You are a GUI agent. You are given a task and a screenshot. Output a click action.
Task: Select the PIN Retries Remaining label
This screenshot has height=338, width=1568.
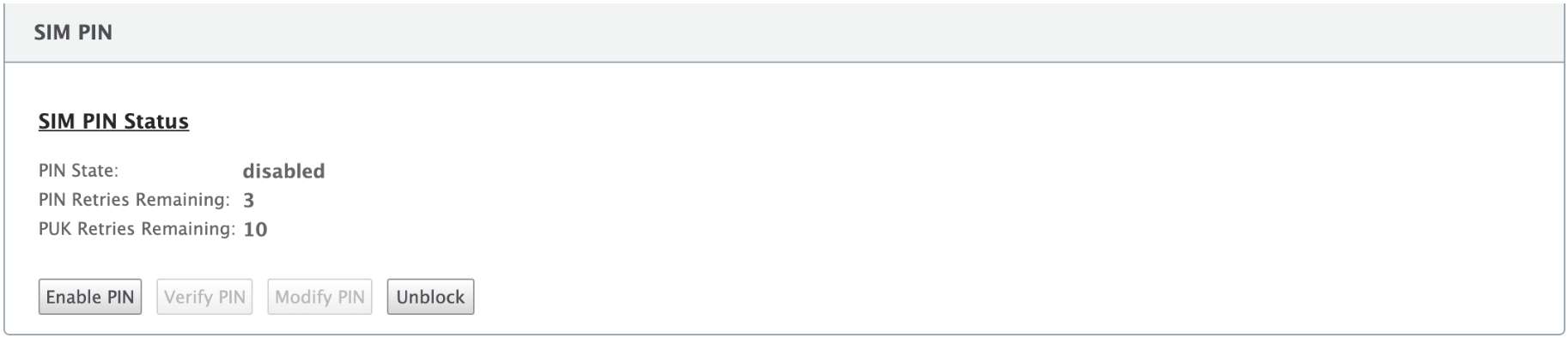(x=134, y=200)
